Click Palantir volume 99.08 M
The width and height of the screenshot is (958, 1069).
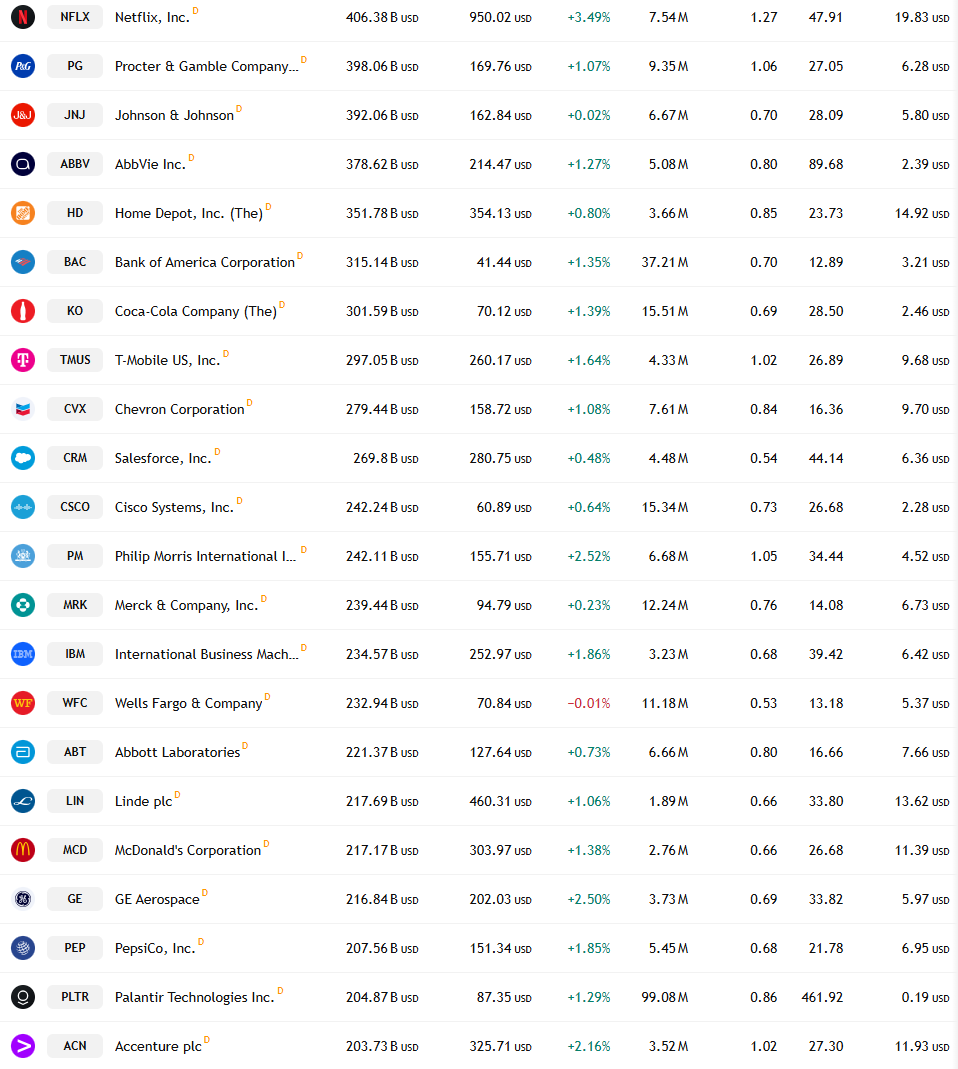[665, 997]
